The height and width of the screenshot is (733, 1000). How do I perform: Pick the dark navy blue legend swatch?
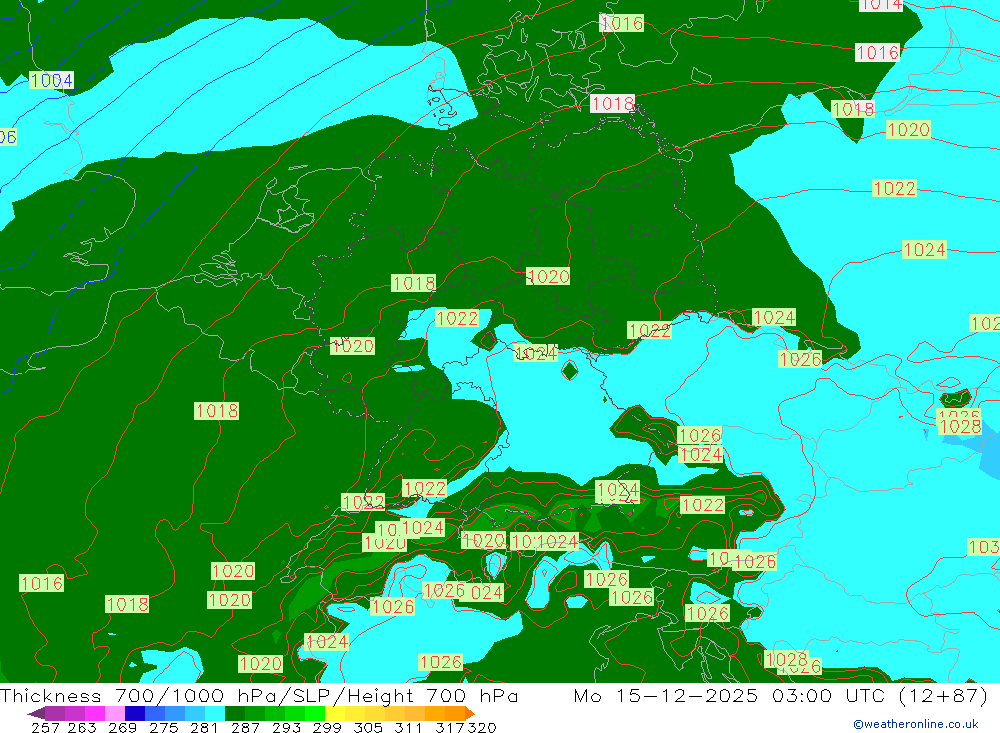(x=135, y=713)
